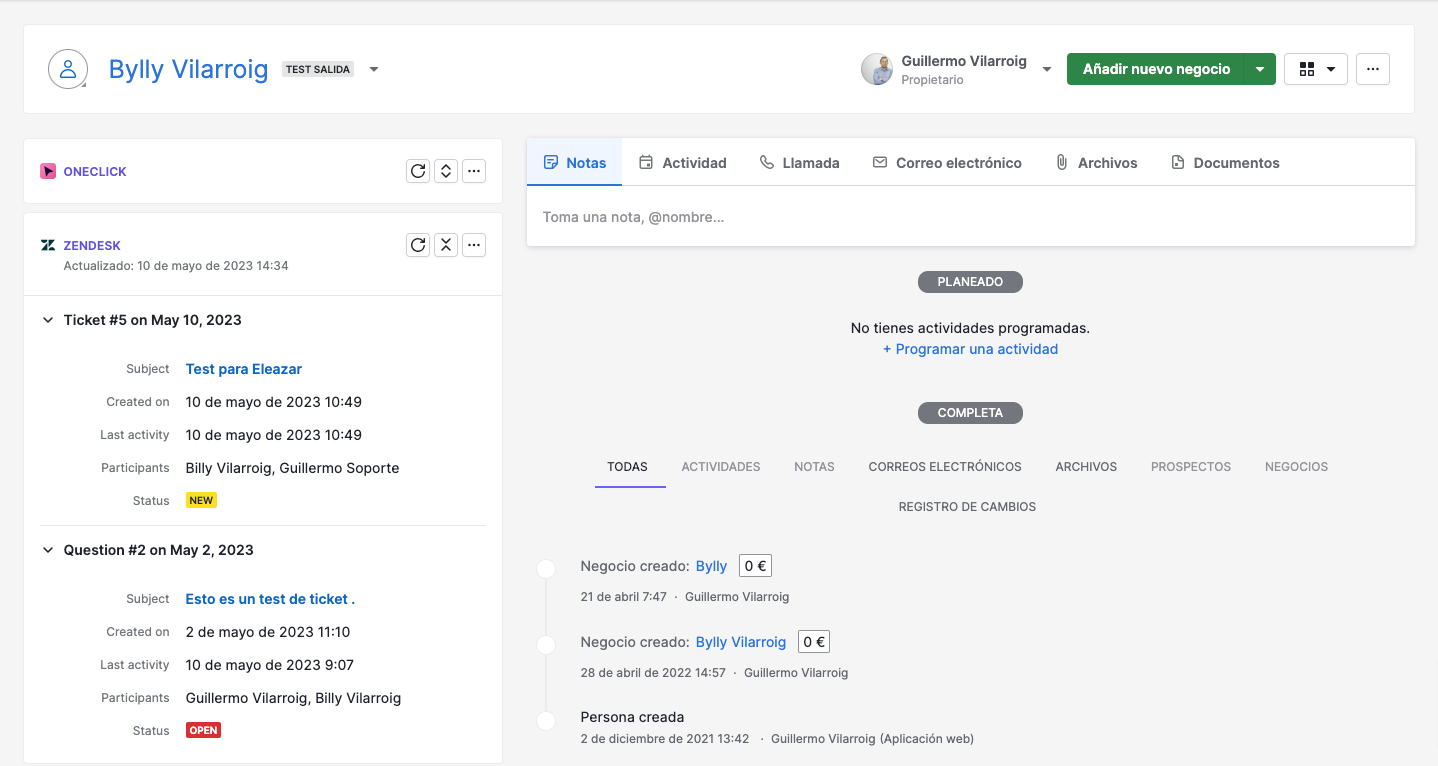Open the ZENDESK panel ellipsis menu

click(474, 245)
